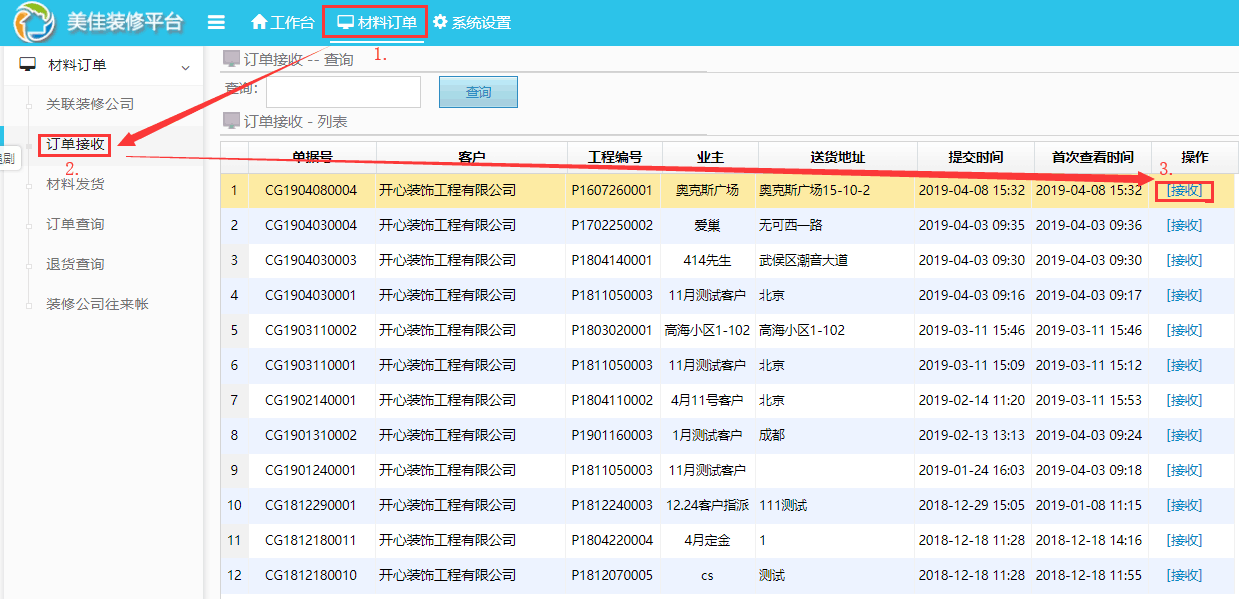1239x599 pixels.
Task: Click 接收 link for order CG1904030004
Action: pos(1184,225)
